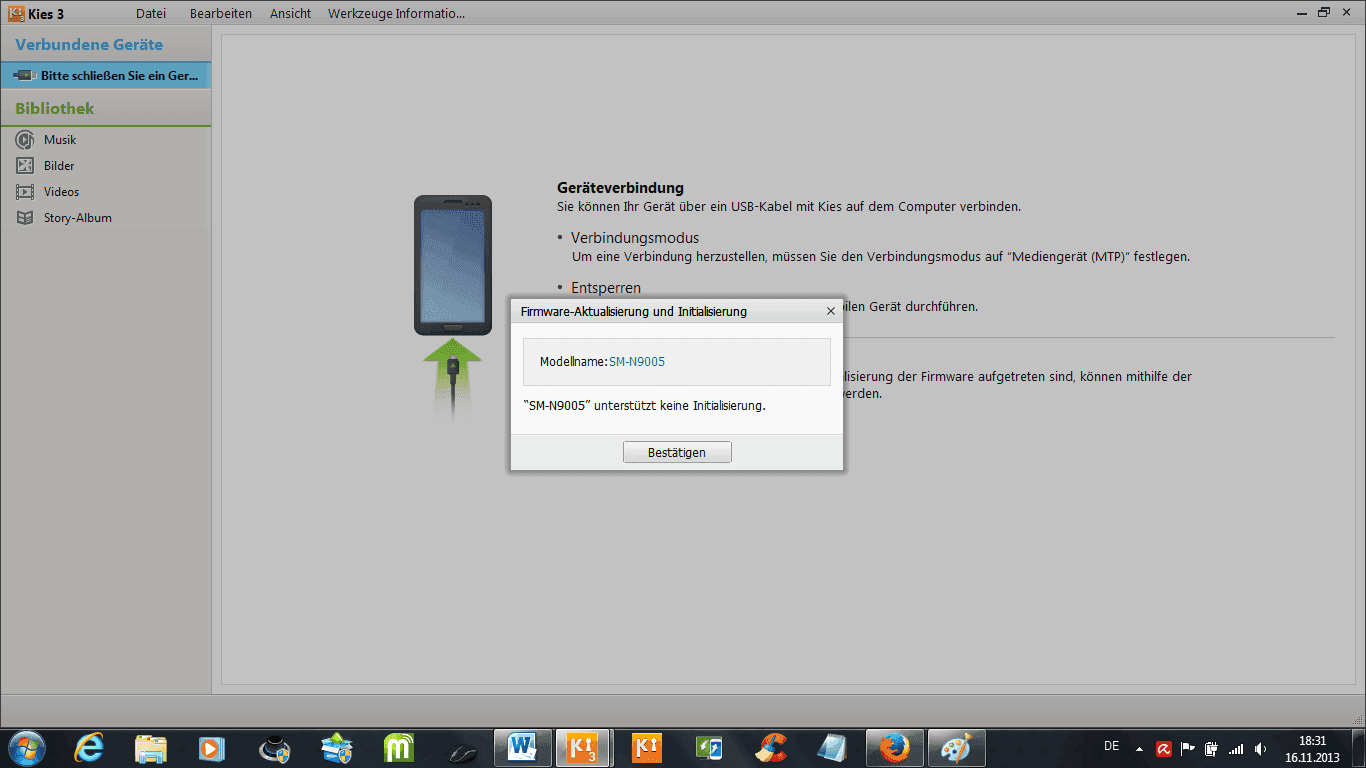This screenshot has height=768, width=1366.
Task: Click the Story-Album book icon
Action: click(25, 218)
